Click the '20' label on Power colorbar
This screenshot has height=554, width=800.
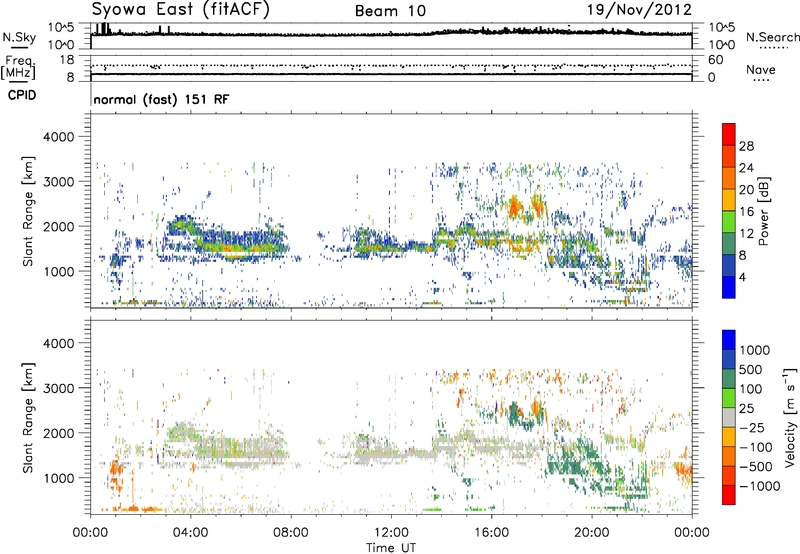pyautogui.click(x=746, y=190)
